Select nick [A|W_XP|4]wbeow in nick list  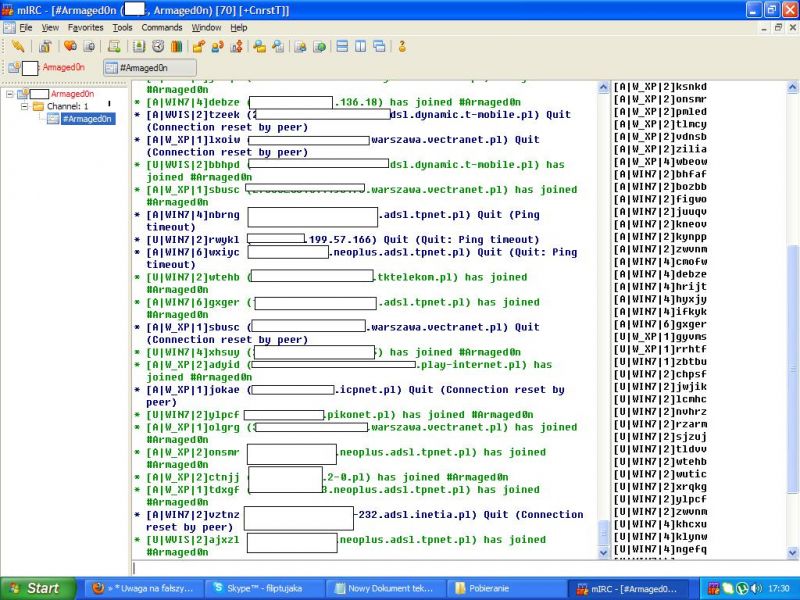point(660,162)
